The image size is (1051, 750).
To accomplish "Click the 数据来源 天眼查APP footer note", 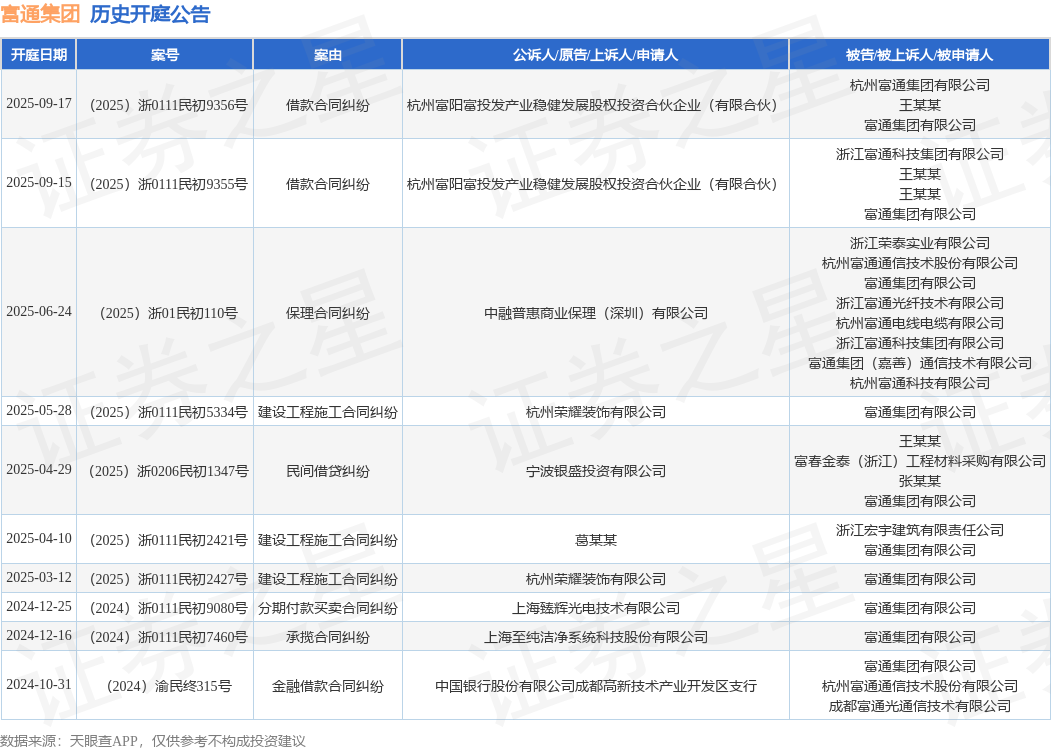I will pos(153,741).
